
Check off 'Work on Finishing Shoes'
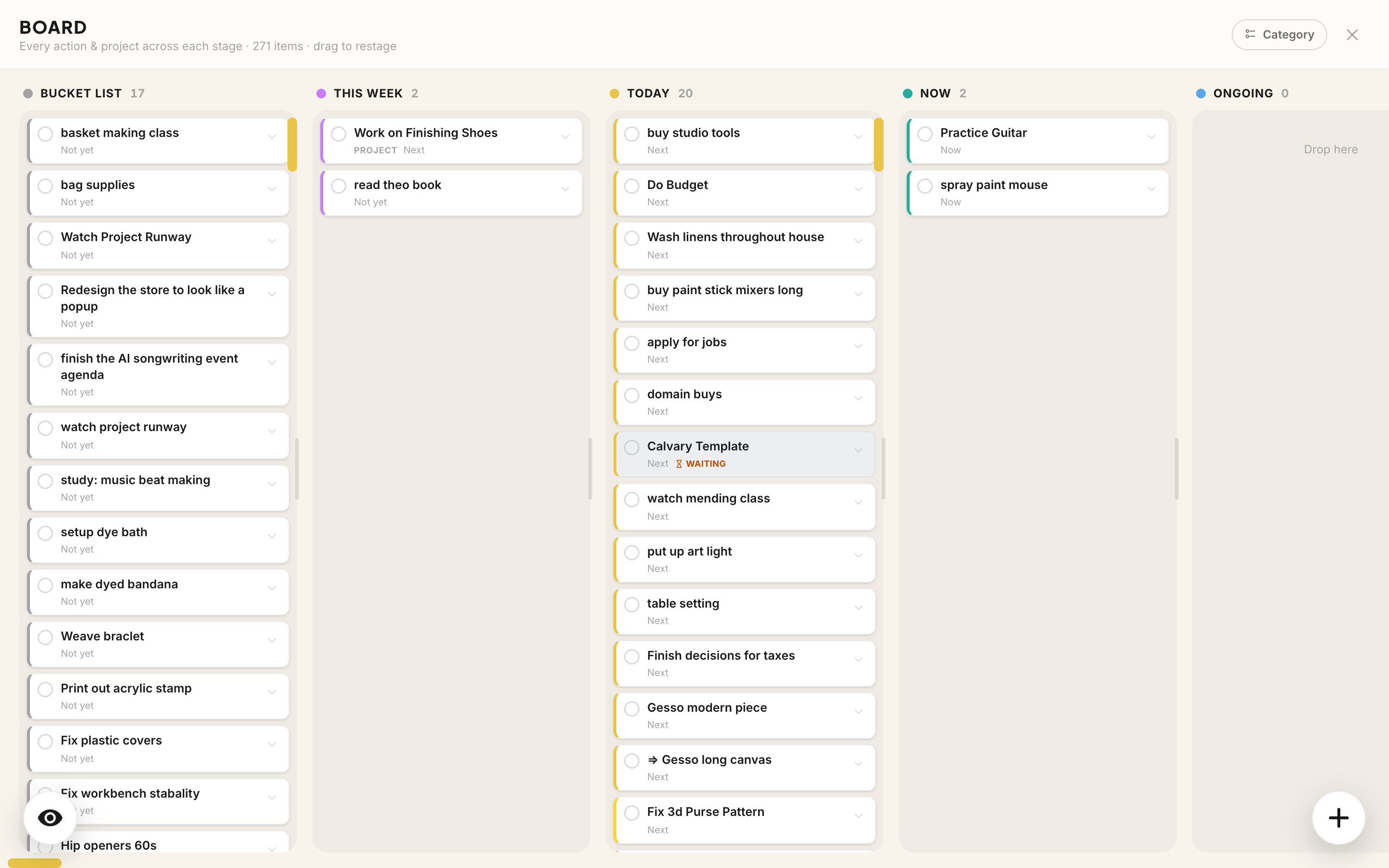click(339, 134)
